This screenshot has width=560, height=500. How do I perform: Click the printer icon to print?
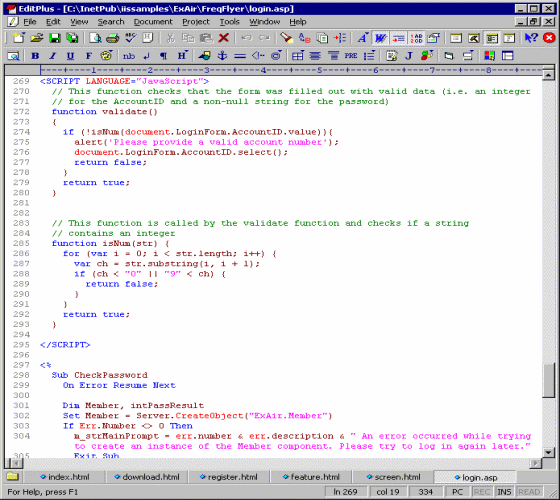pyautogui.click(x=112, y=38)
